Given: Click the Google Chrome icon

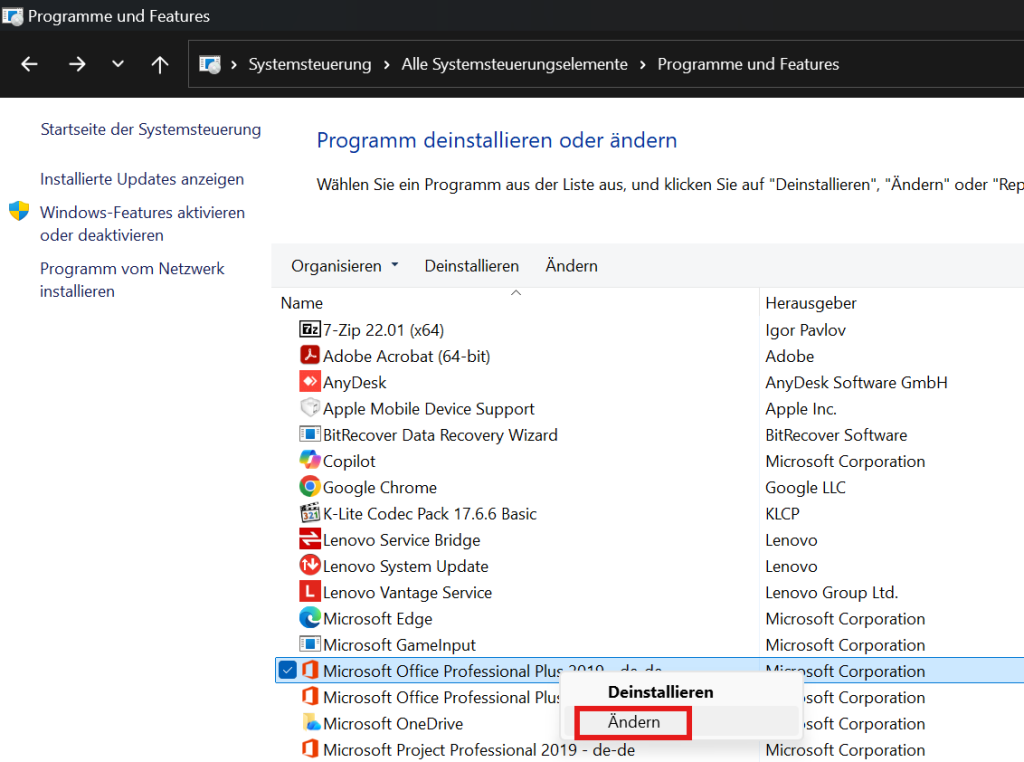Looking at the screenshot, I should point(310,486).
